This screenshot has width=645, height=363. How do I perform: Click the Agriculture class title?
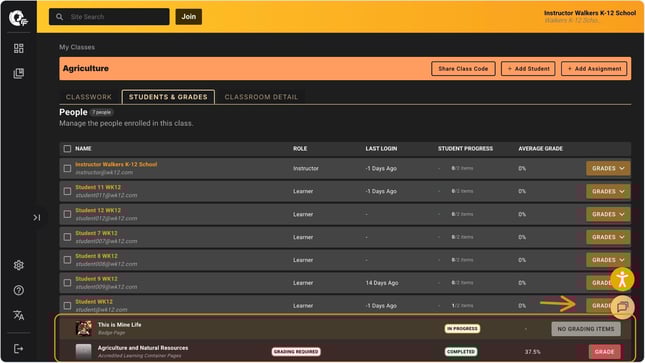[86, 69]
